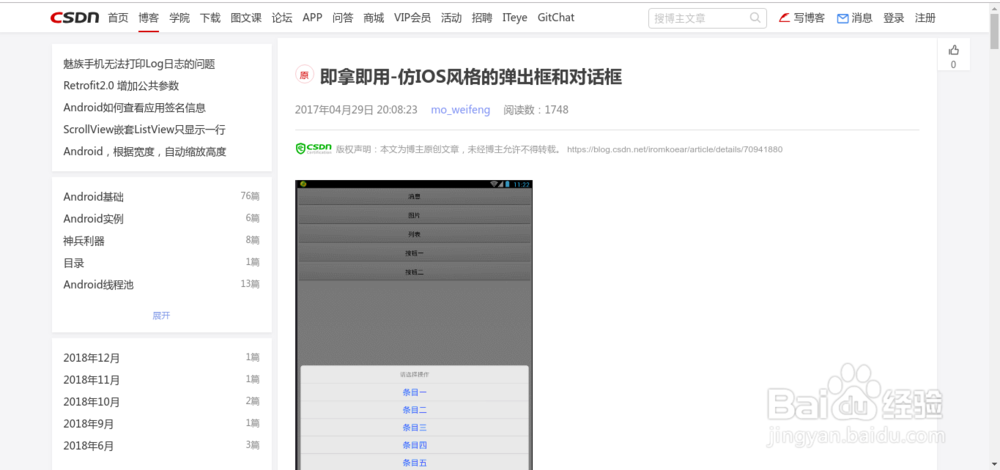Click the 消息 envelope icon
1000x470 pixels.
tap(842, 18)
